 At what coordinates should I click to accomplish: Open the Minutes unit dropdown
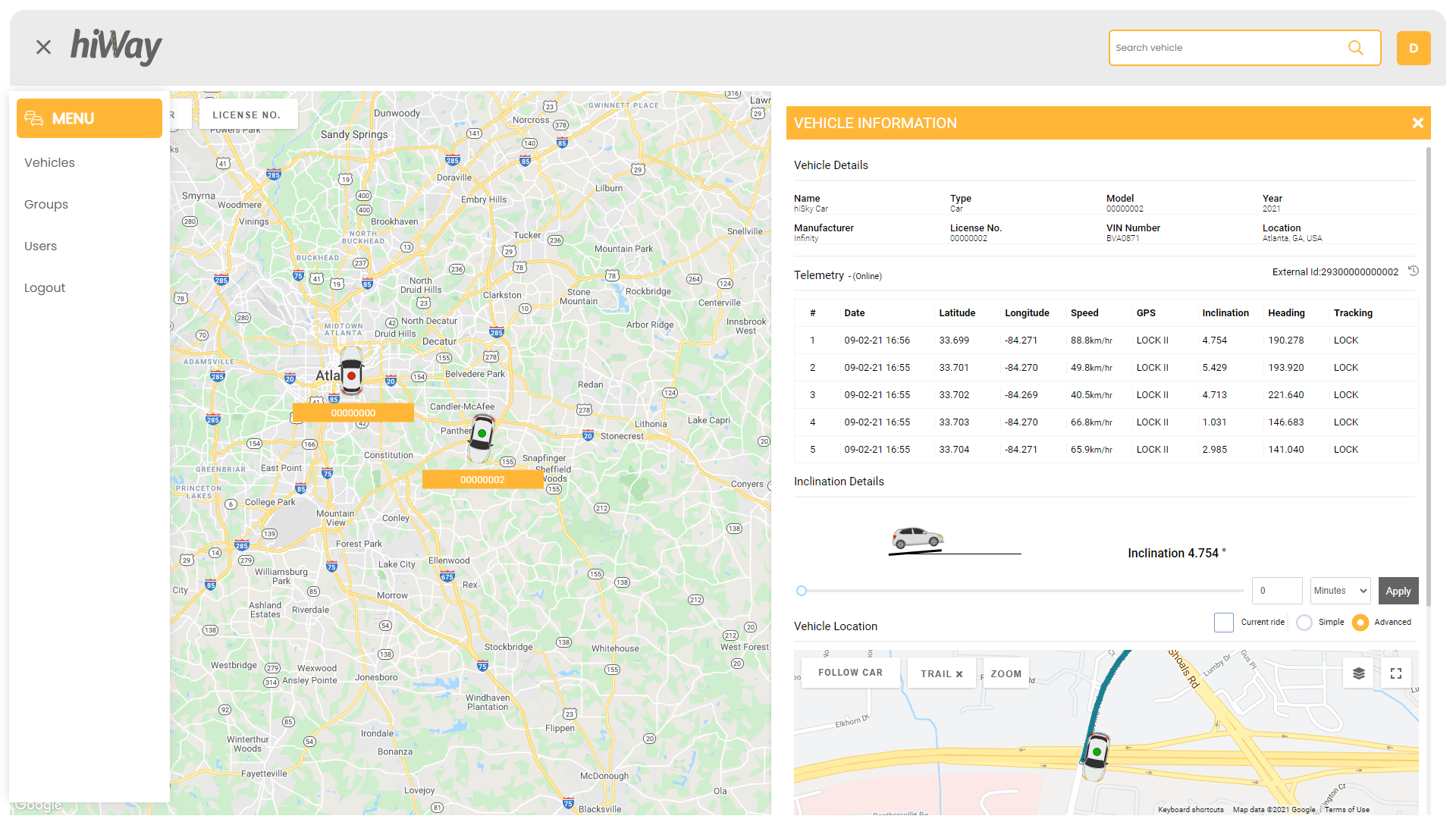click(1340, 591)
